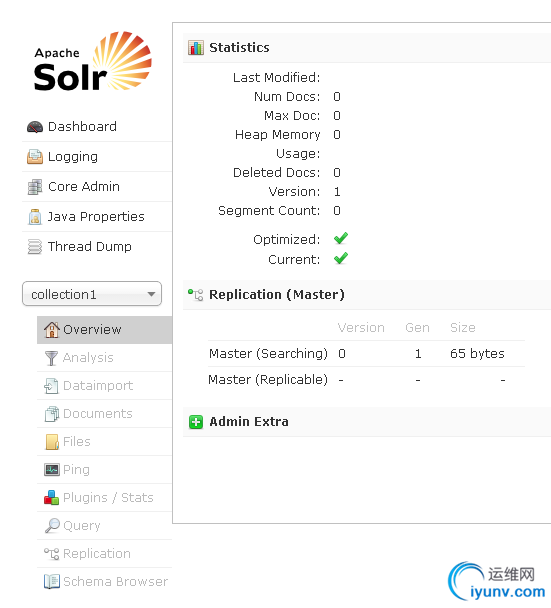Click the Schema Browser book icon
The height and width of the screenshot is (608, 551).
52,582
